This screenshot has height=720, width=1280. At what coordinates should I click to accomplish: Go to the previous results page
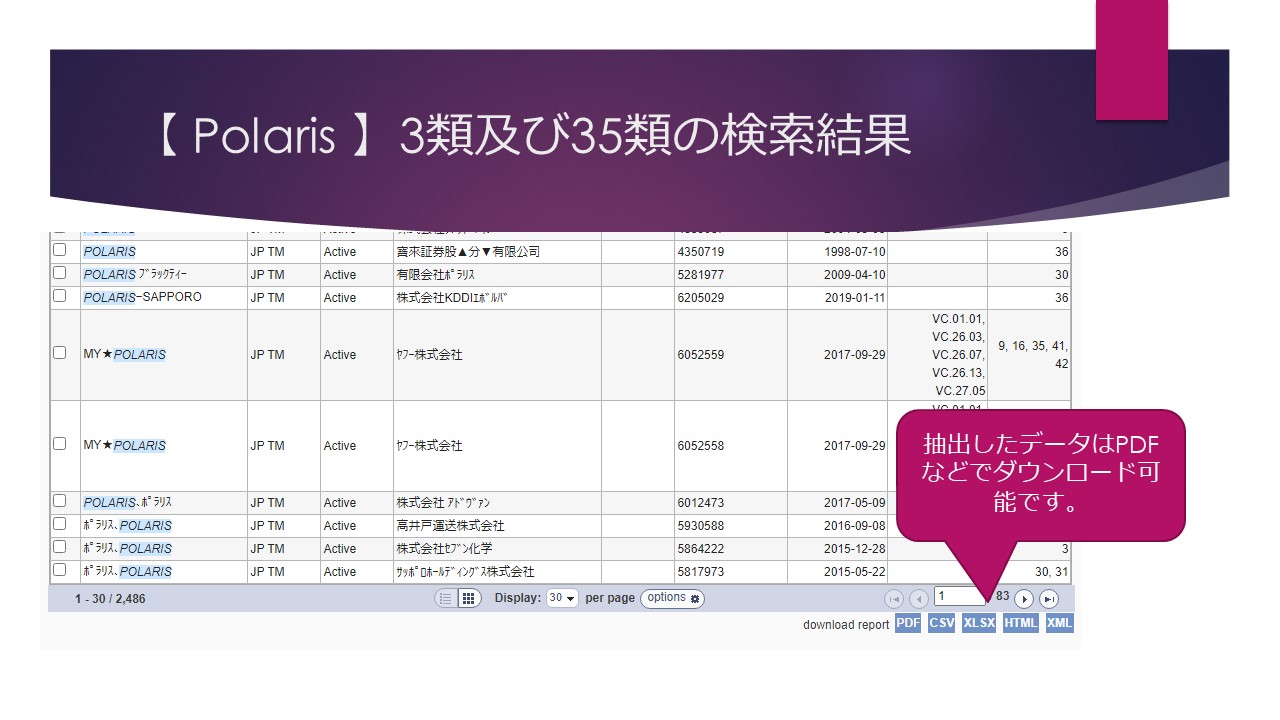[918, 599]
